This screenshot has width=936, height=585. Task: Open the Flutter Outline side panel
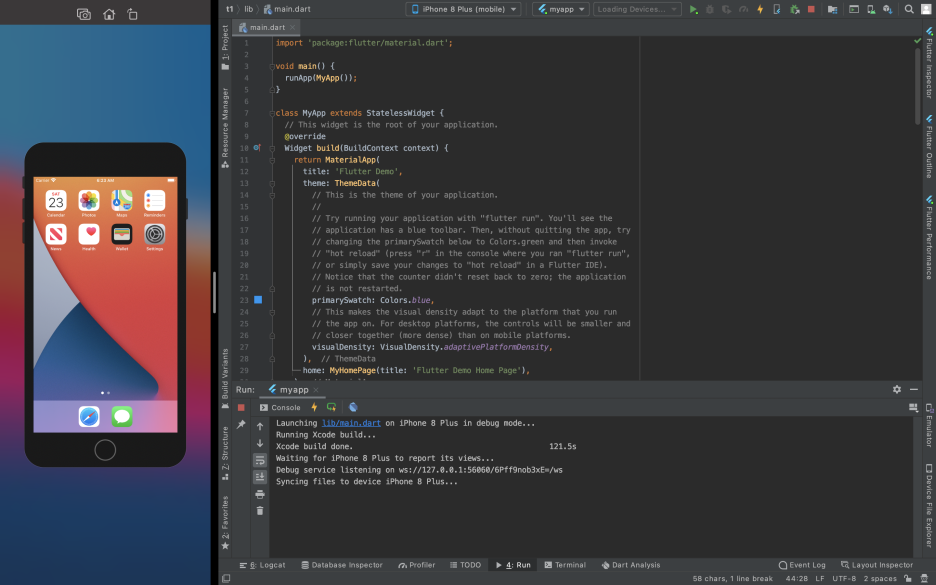[x=929, y=146]
